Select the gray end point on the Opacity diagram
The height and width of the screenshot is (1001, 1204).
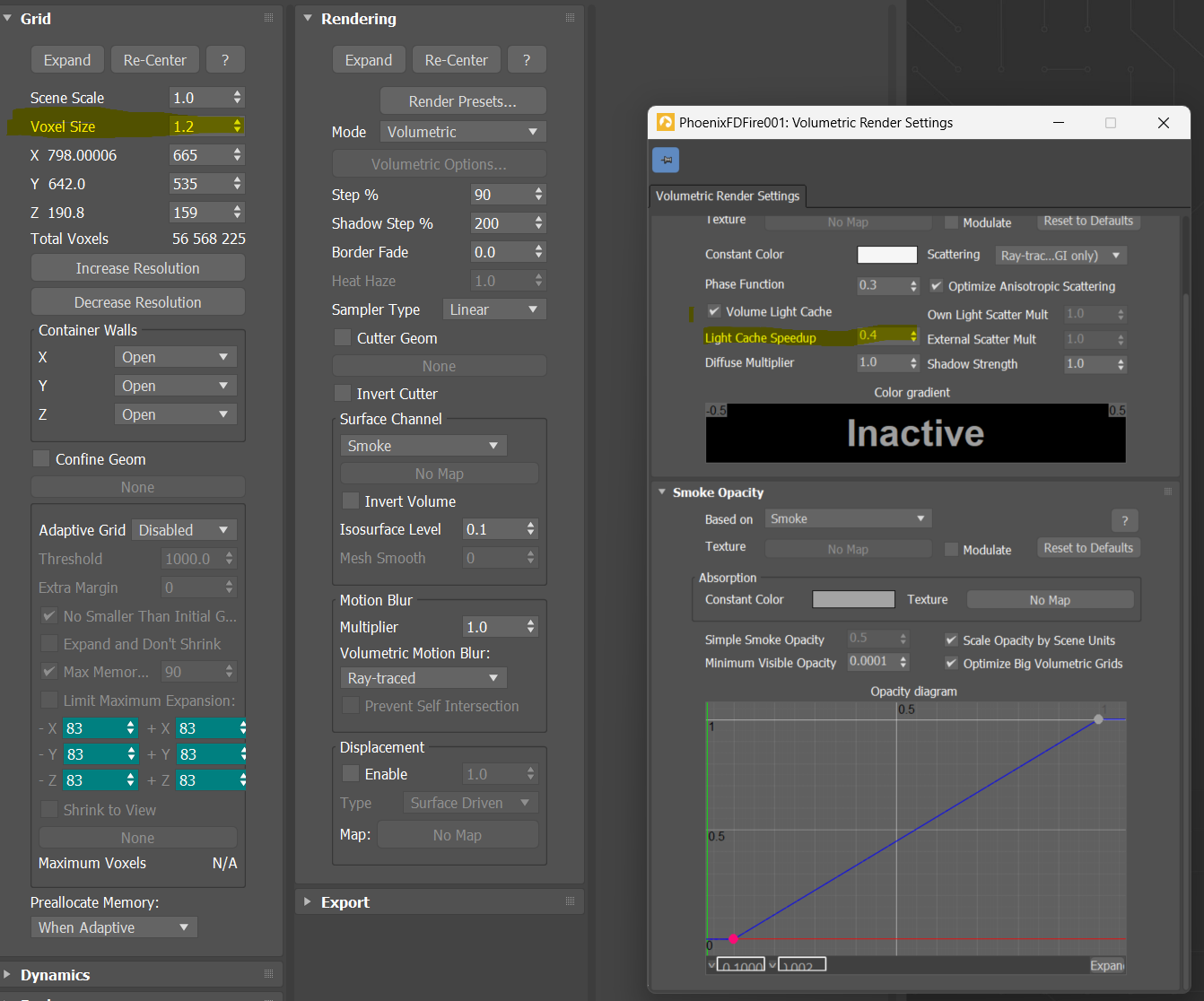[1099, 719]
